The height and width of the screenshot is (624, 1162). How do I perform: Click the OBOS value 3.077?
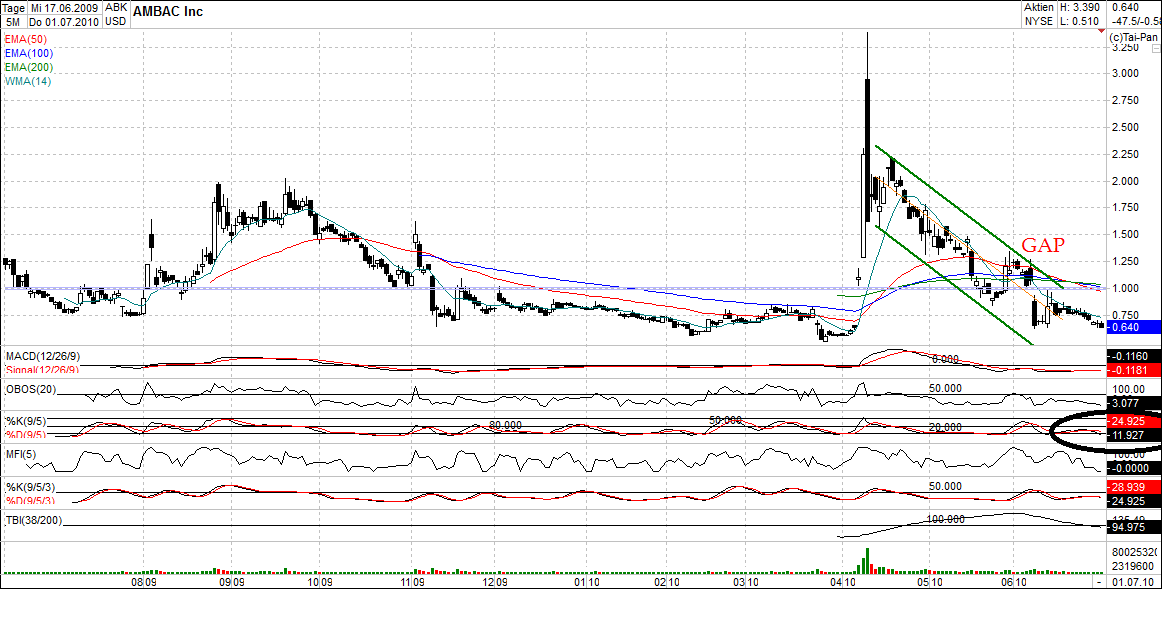tap(1134, 403)
